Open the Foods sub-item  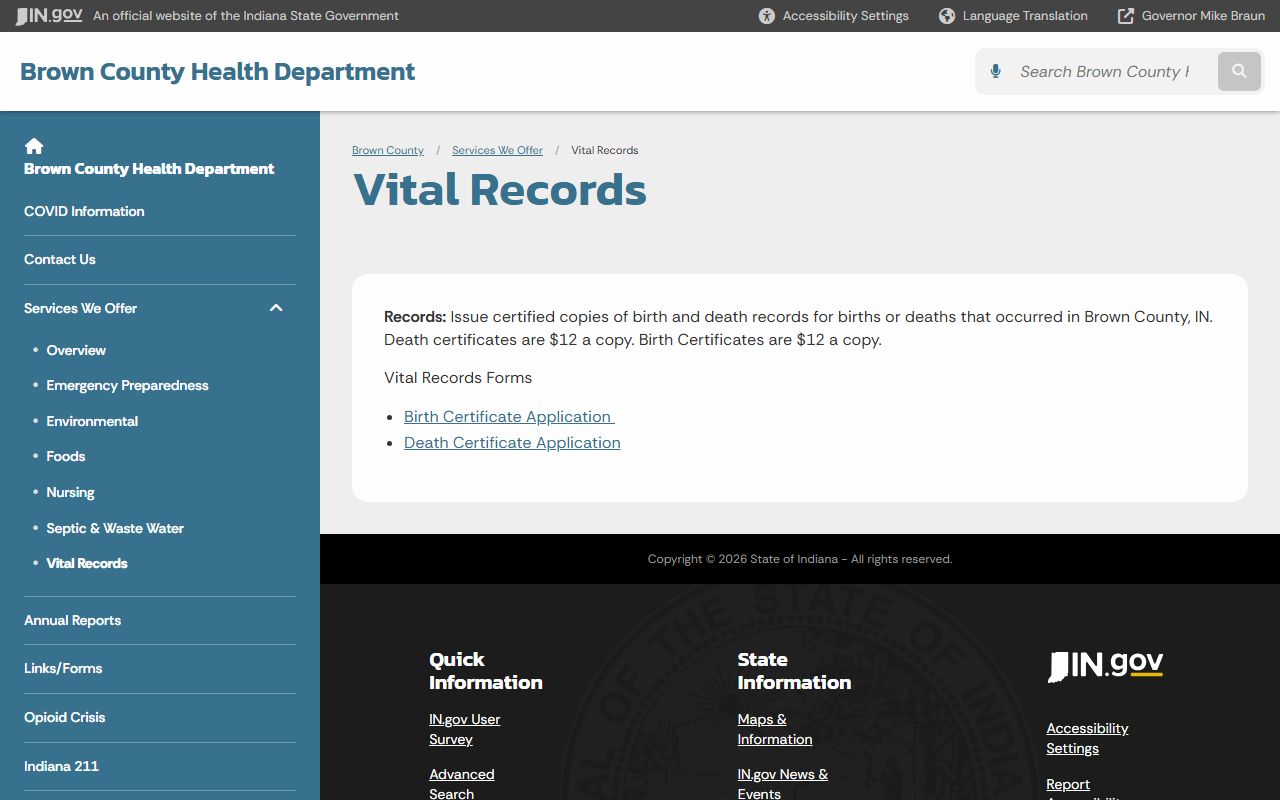tap(66, 456)
